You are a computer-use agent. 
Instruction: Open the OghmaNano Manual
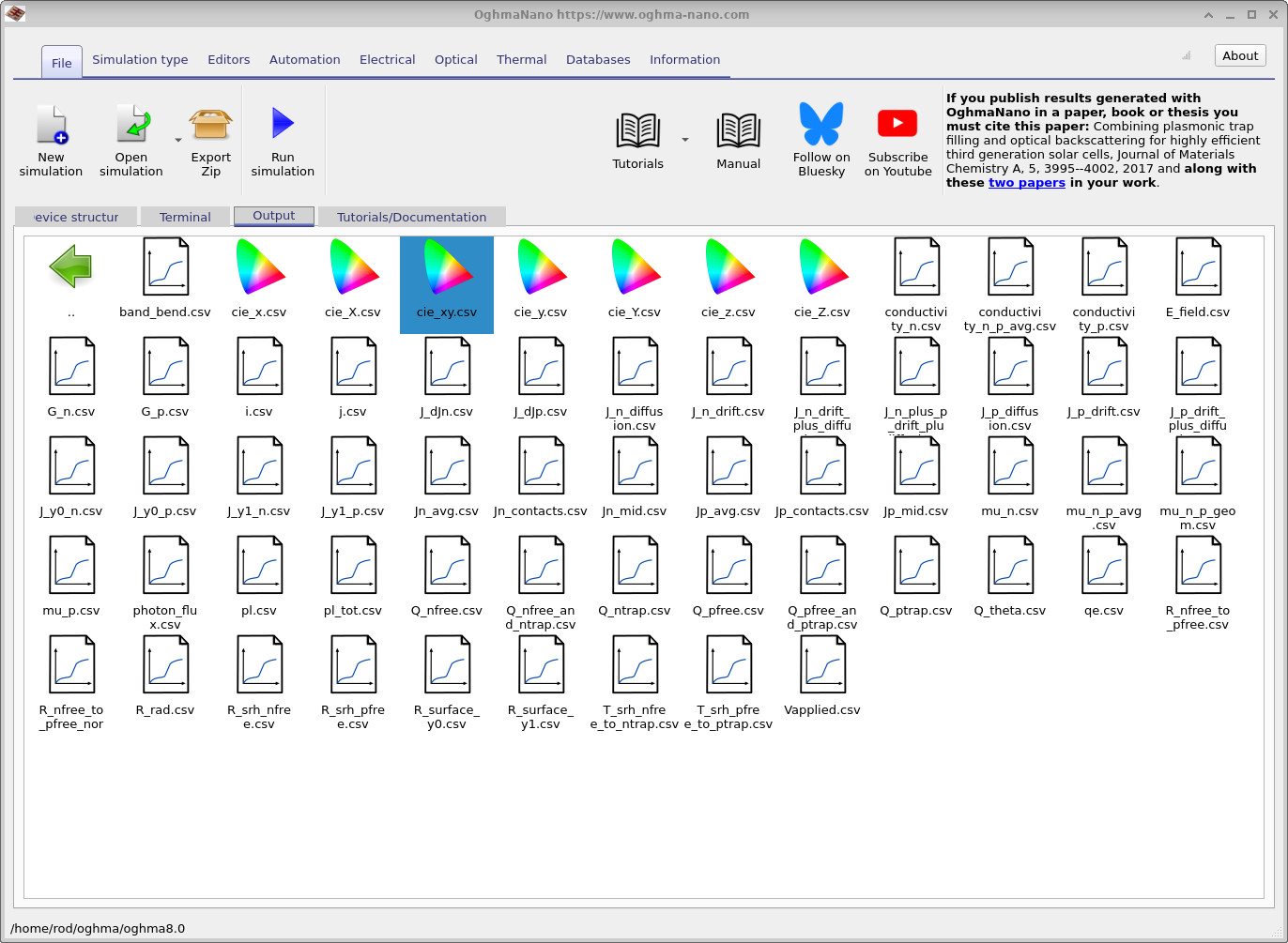(738, 139)
